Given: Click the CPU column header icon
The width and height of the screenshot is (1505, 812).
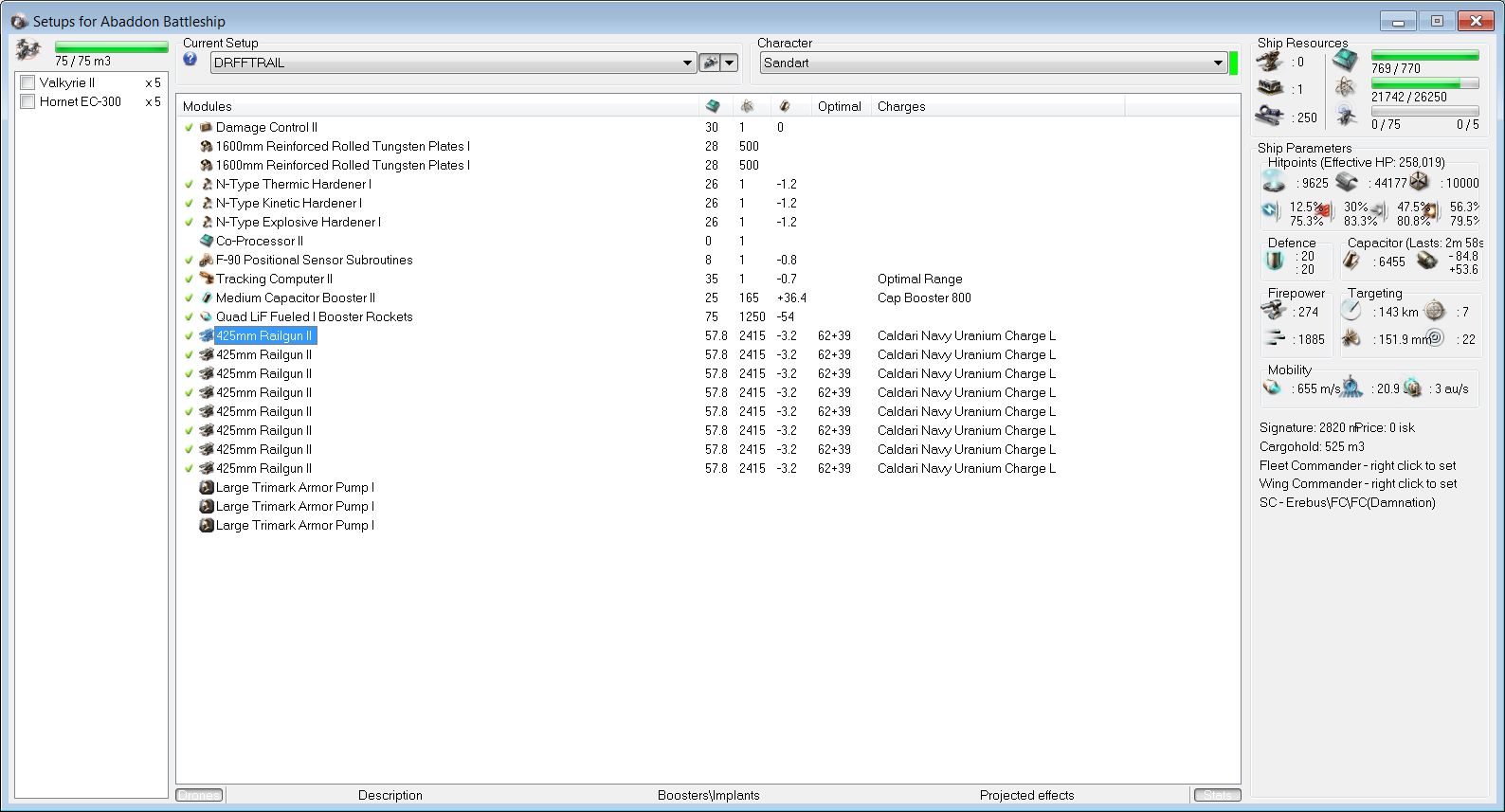Looking at the screenshot, I should [x=713, y=106].
